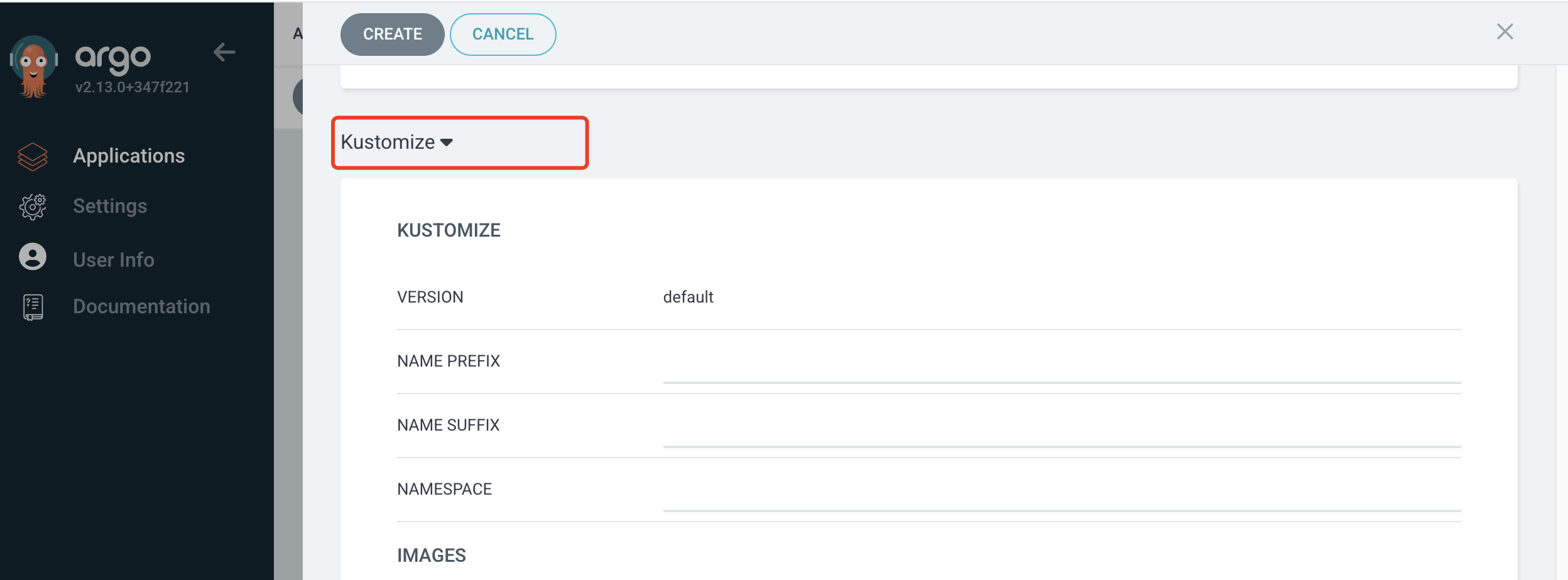Open the User Info menu item
The width and height of the screenshot is (1568, 580).
point(114,259)
